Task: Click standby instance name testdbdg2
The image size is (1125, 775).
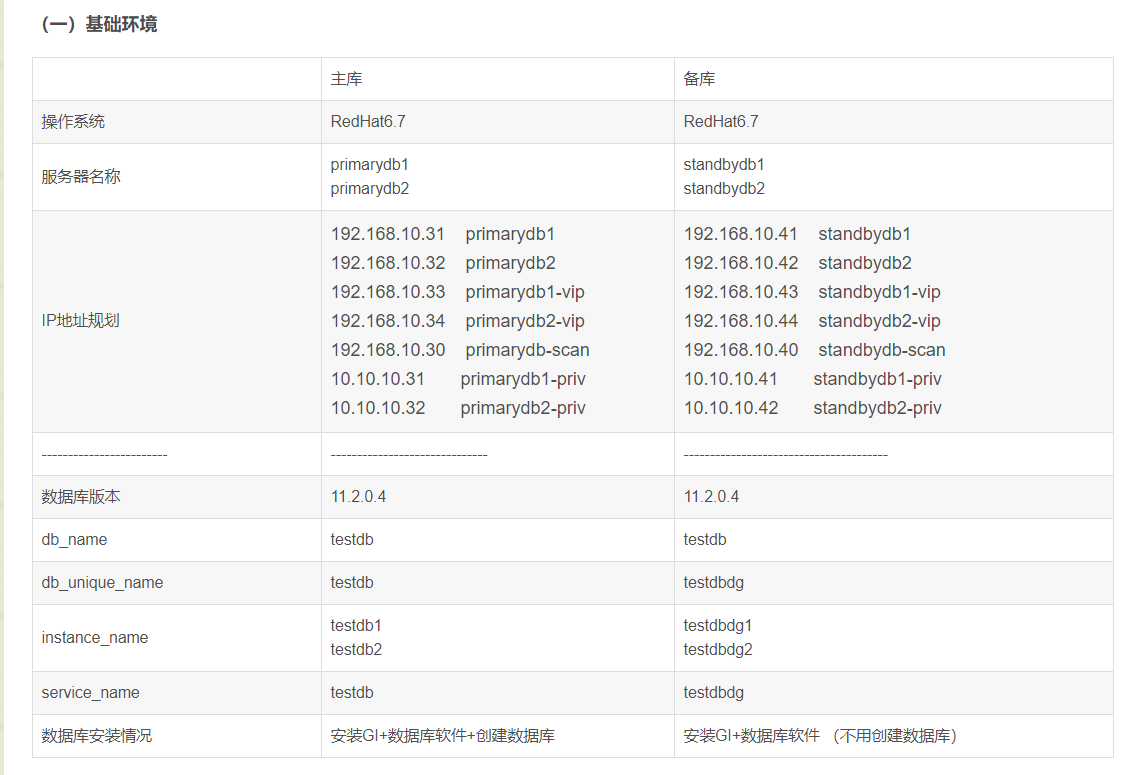Action: [x=718, y=649]
